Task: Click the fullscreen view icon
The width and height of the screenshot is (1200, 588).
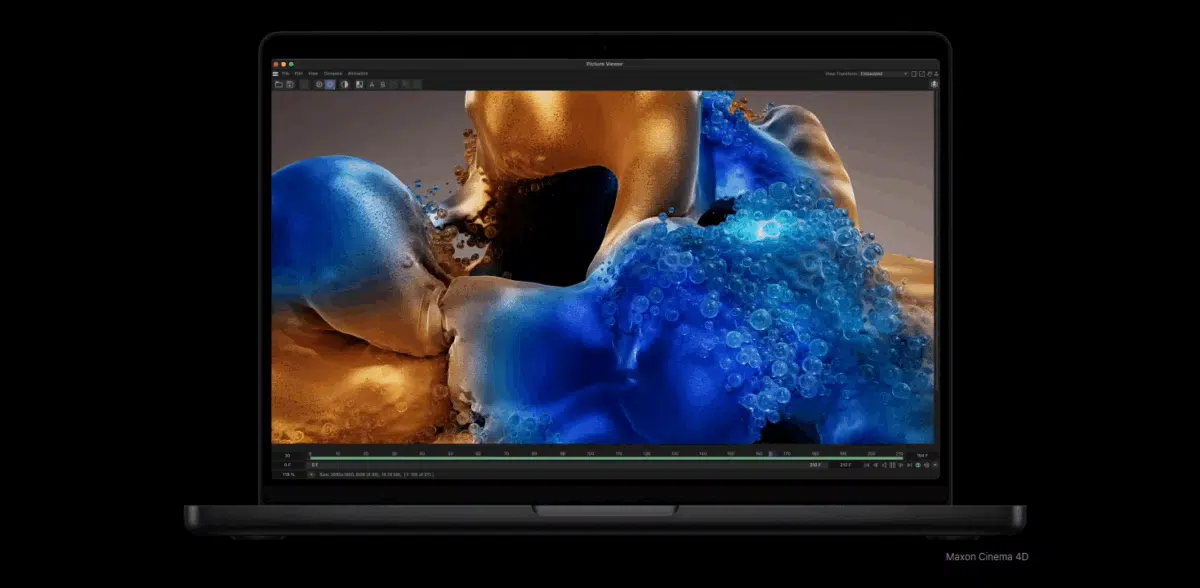Action: click(x=913, y=73)
